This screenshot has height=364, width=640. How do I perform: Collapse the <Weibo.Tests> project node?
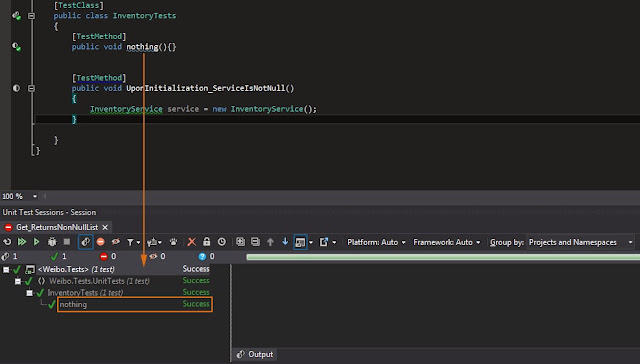click(x=6, y=269)
